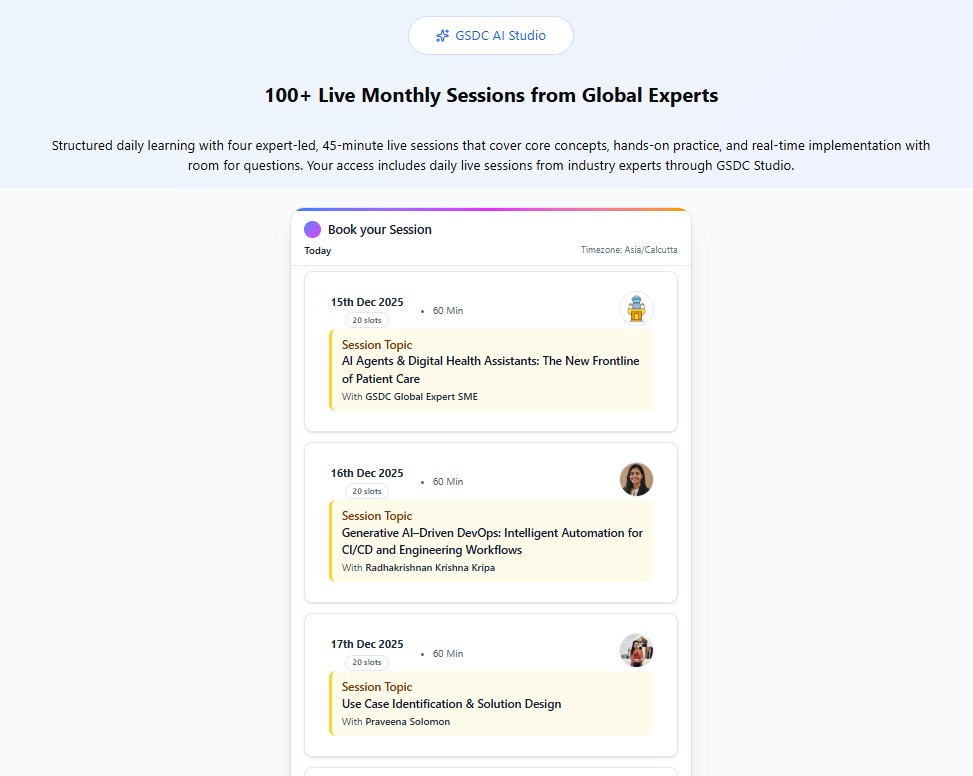Click the Radhakrishnan Krishna Kripa expert name
973x776 pixels.
click(x=430, y=568)
